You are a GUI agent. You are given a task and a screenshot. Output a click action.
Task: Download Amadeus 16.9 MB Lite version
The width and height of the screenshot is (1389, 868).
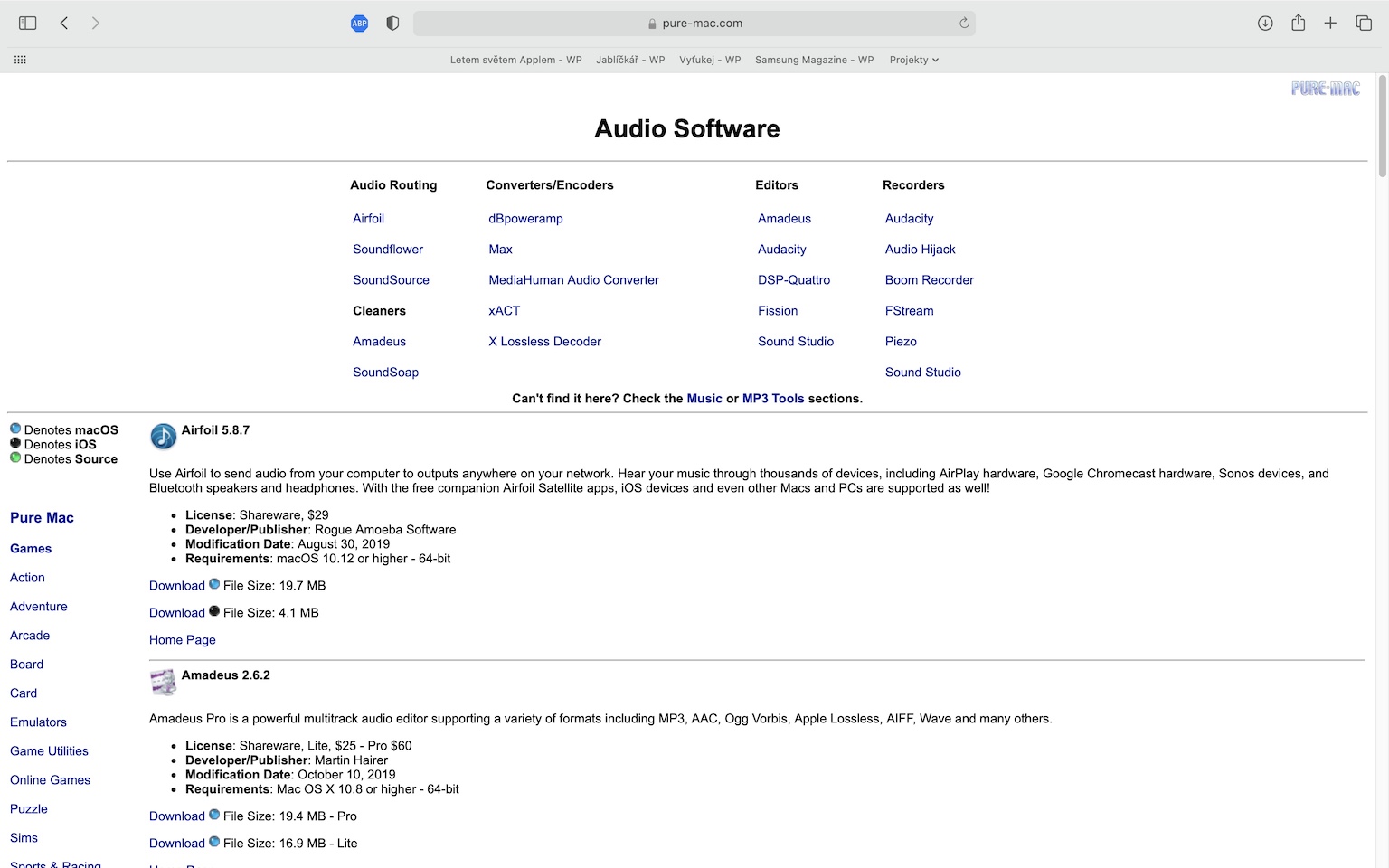pyautogui.click(x=177, y=844)
